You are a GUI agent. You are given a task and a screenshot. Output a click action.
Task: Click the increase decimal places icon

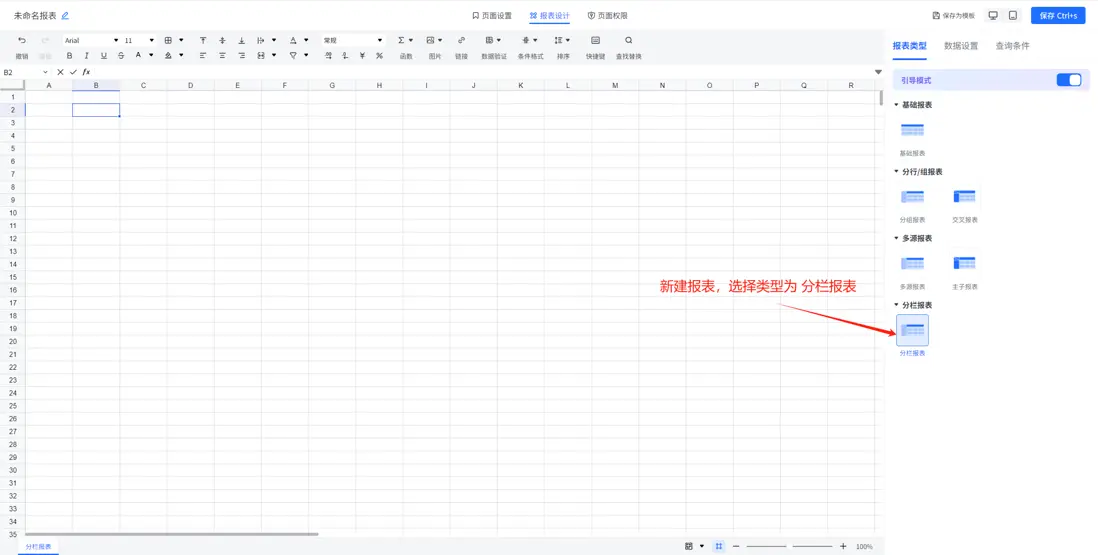[328, 55]
